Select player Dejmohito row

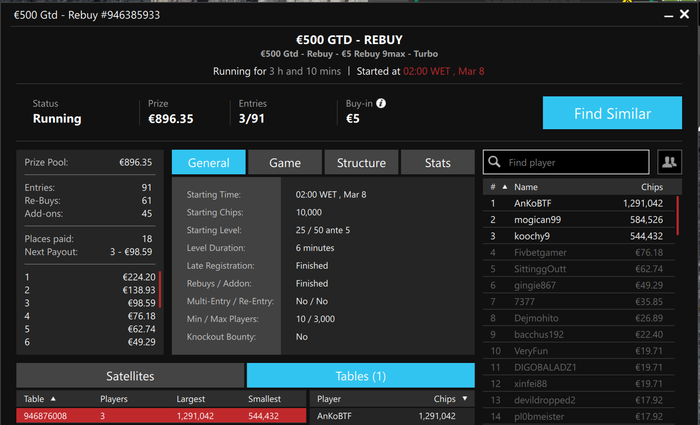tap(579, 318)
